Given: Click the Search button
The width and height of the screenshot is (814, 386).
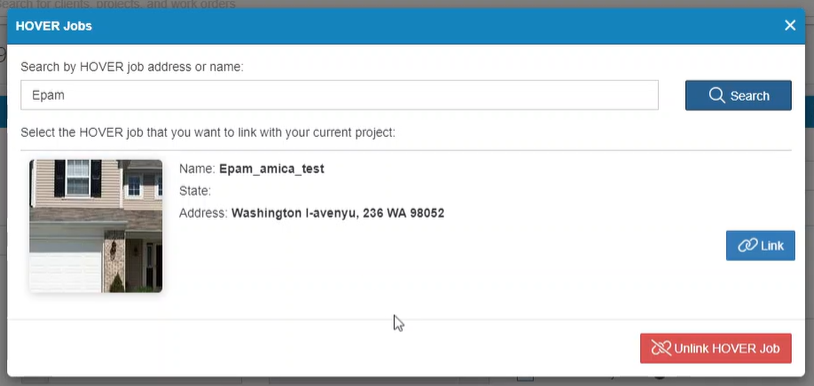Looking at the screenshot, I should [x=738, y=95].
